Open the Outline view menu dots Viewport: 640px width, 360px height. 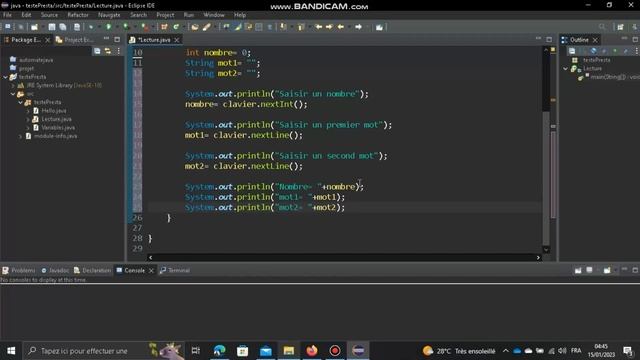coord(637,51)
